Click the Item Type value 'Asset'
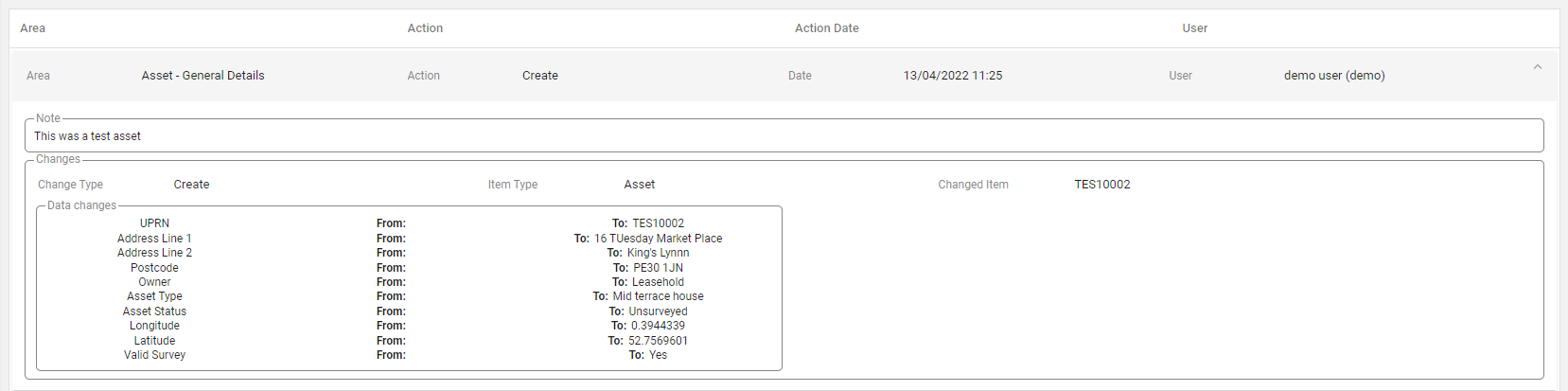The width and height of the screenshot is (1568, 391). [639, 185]
